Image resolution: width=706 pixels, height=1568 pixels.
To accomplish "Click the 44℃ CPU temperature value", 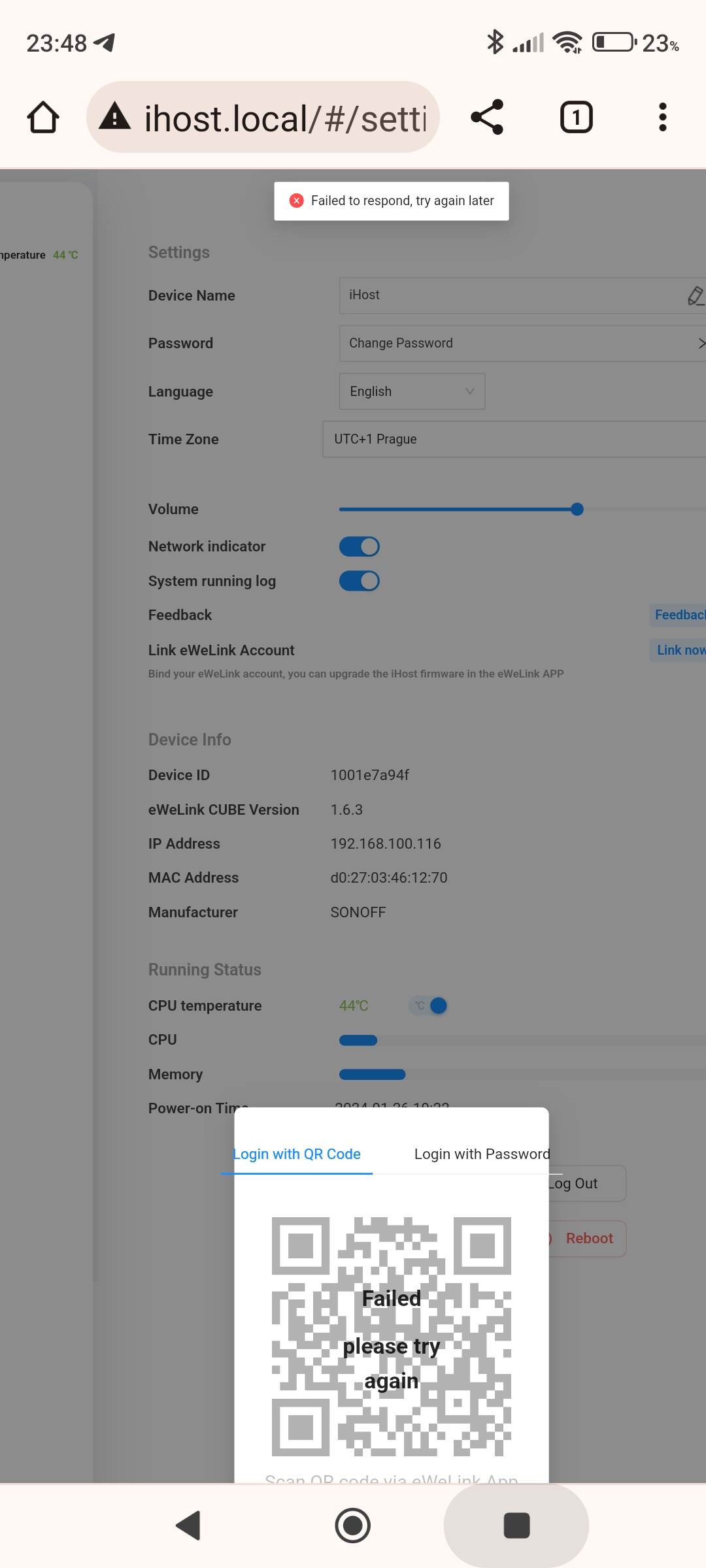I will pos(354,1005).
